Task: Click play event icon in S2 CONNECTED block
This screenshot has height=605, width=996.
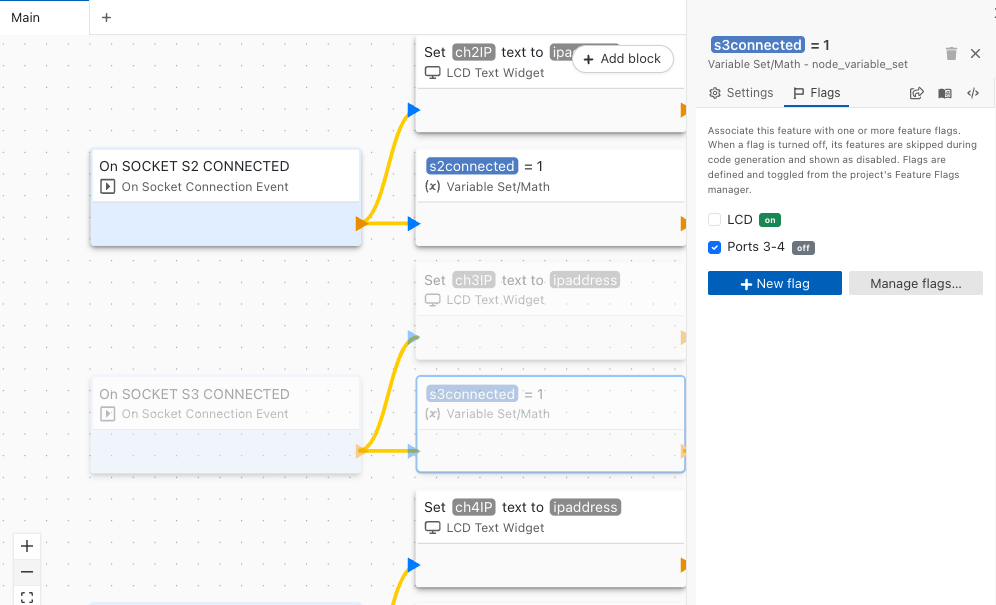Action: (x=107, y=187)
